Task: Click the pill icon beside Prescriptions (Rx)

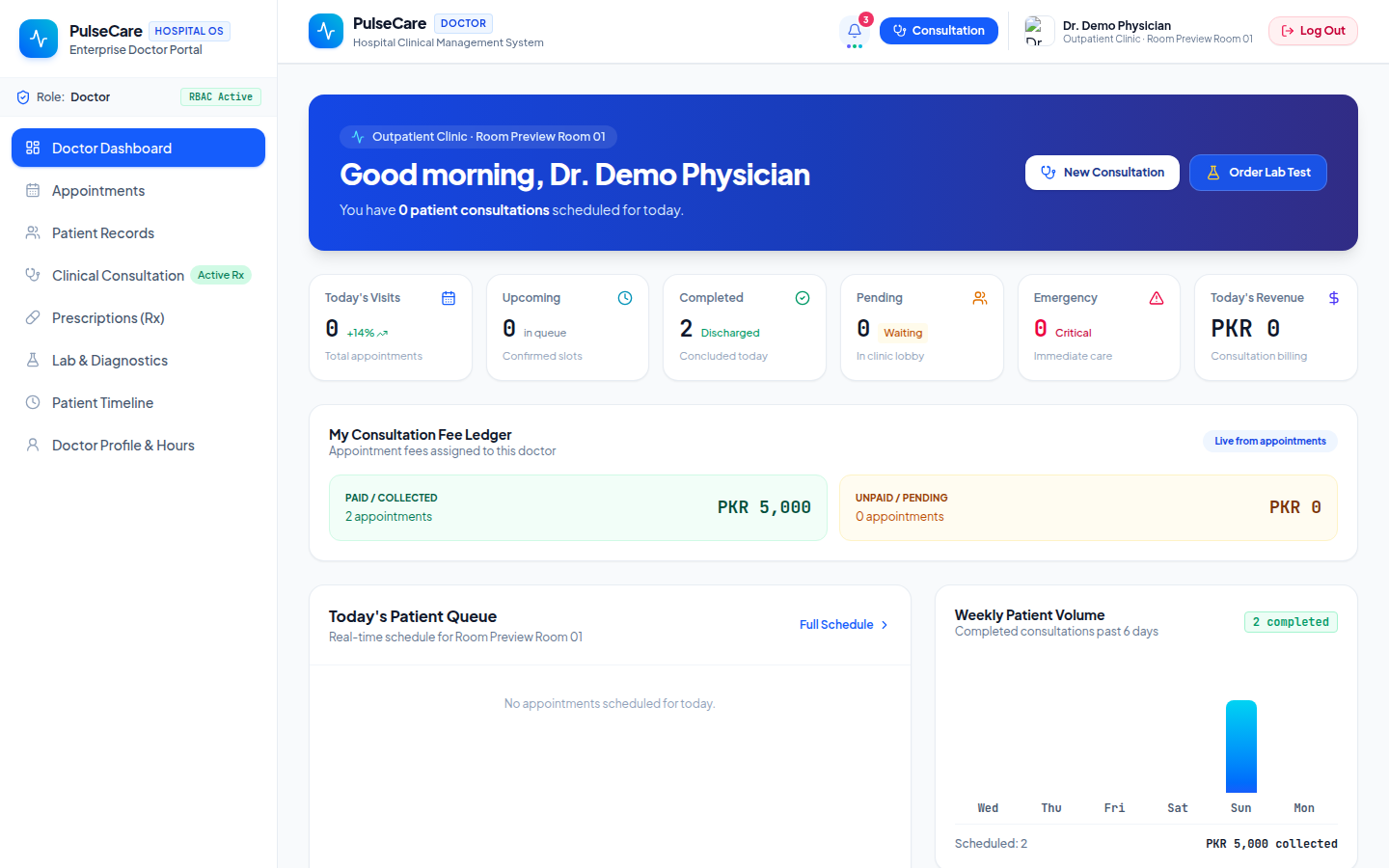Action: click(x=33, y=317)
